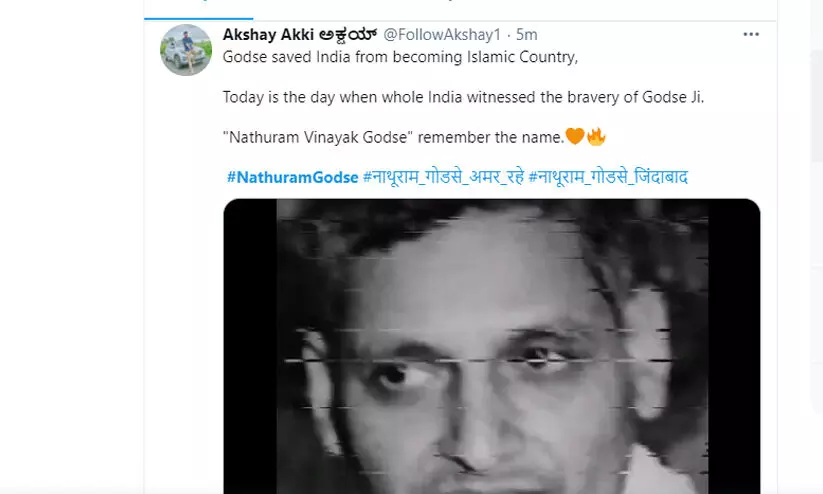Click the fire emoji after 'remember the name'
Screen dimensions: 823x494
[596, 136]
